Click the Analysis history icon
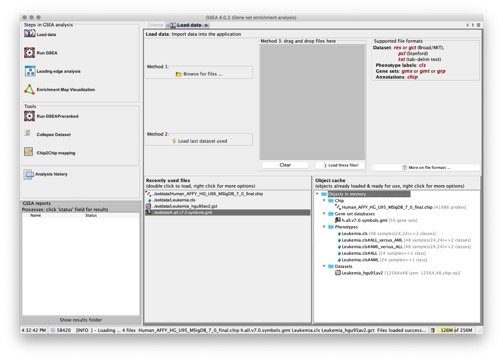Screen dimensions: 503x360 (29, 174)
